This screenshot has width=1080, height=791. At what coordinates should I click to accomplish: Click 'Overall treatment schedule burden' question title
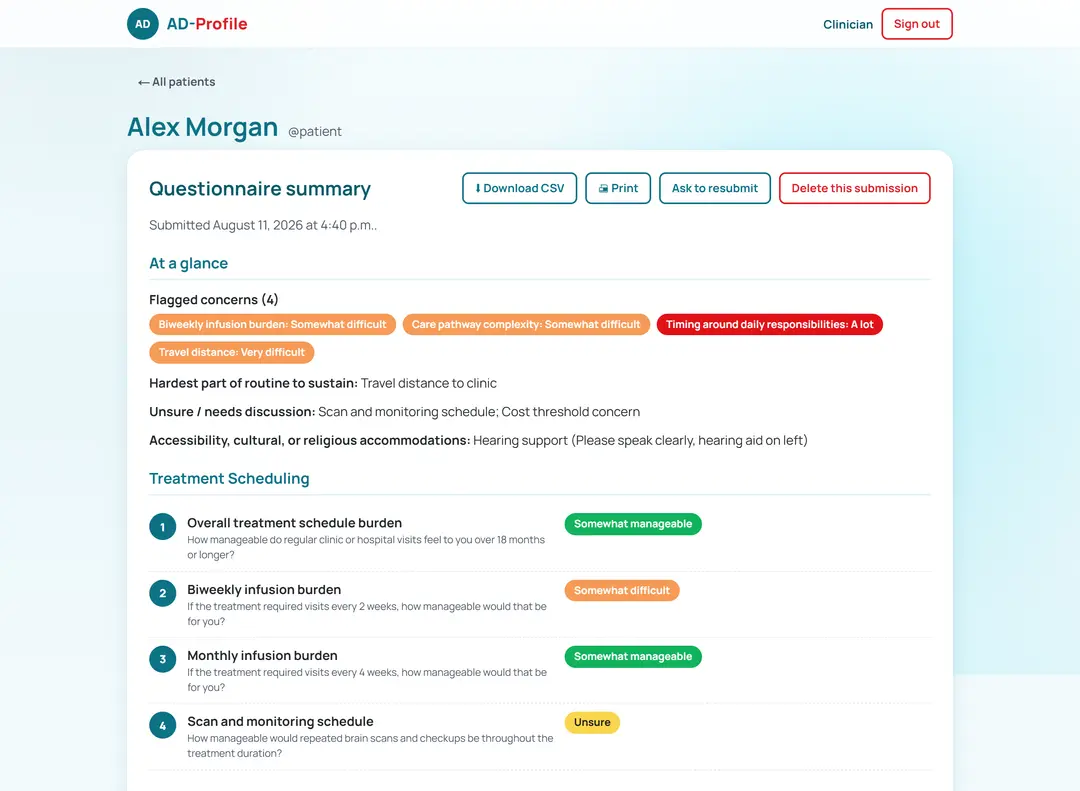[x=294, y=523]
